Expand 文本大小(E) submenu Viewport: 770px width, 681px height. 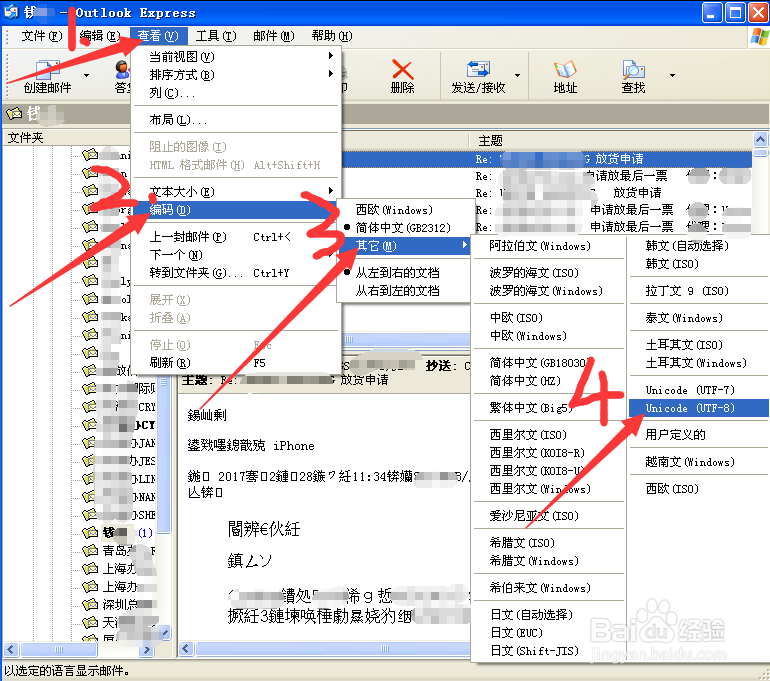pyautogui.click(x=236, y=192)
